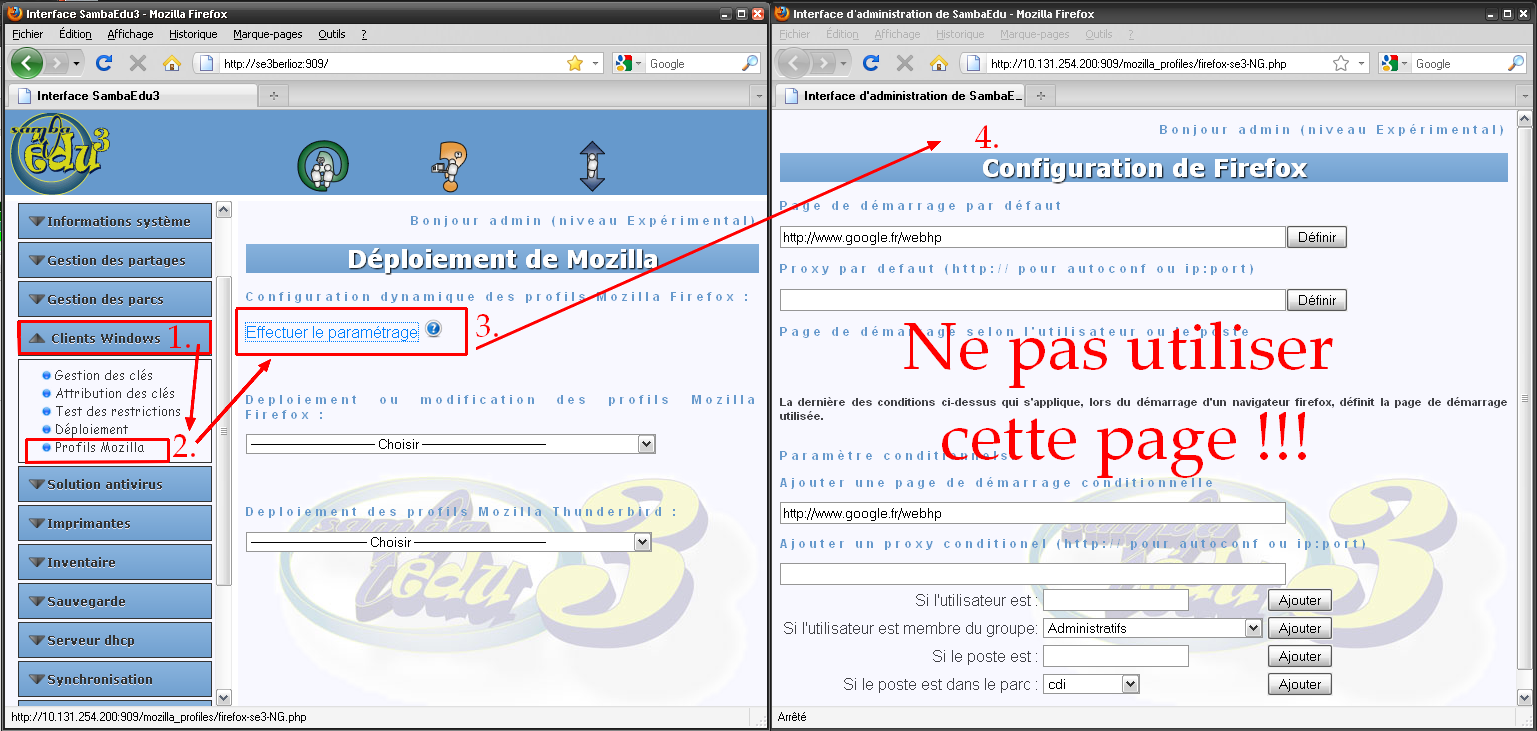Open Affichage menu in left window
This screenshot has height=731, width=1537.
130,34
